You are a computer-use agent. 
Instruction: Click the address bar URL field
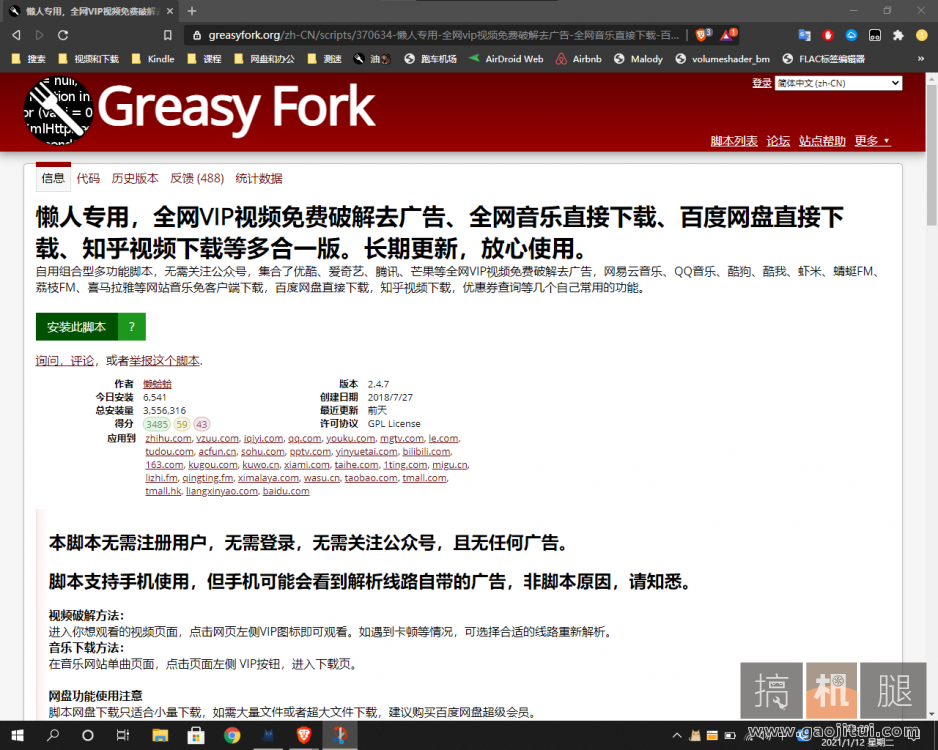tap(443, 35)
